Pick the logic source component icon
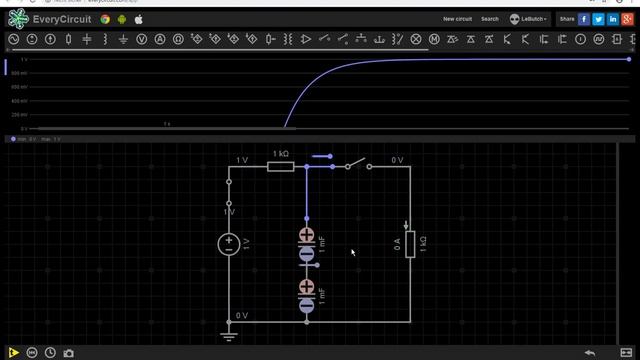 coord(580,39)
